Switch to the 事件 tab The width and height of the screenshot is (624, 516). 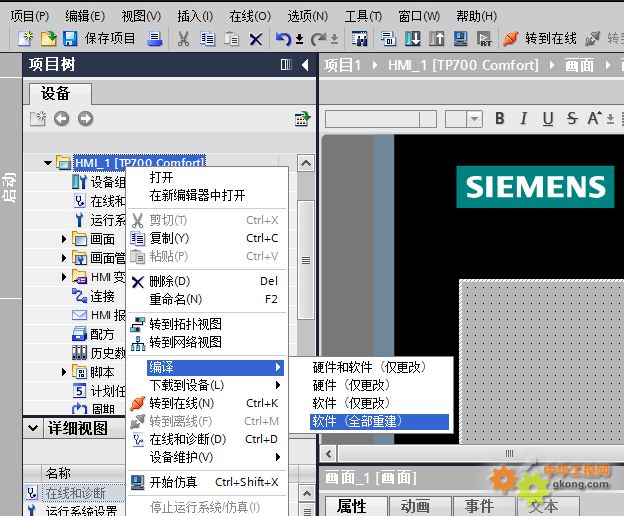pos(484,506)
